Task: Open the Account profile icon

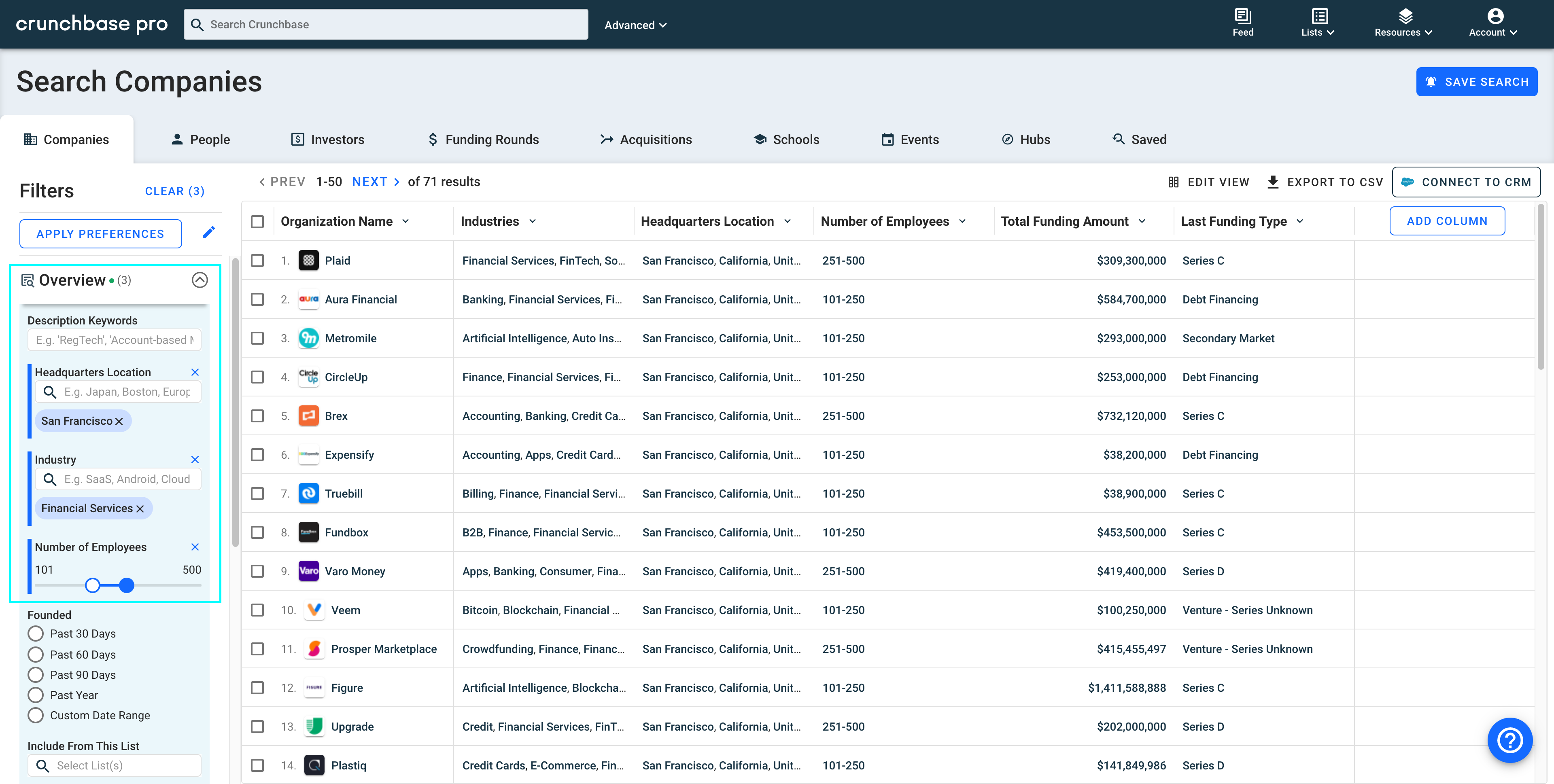Action: pos(1495,16)
